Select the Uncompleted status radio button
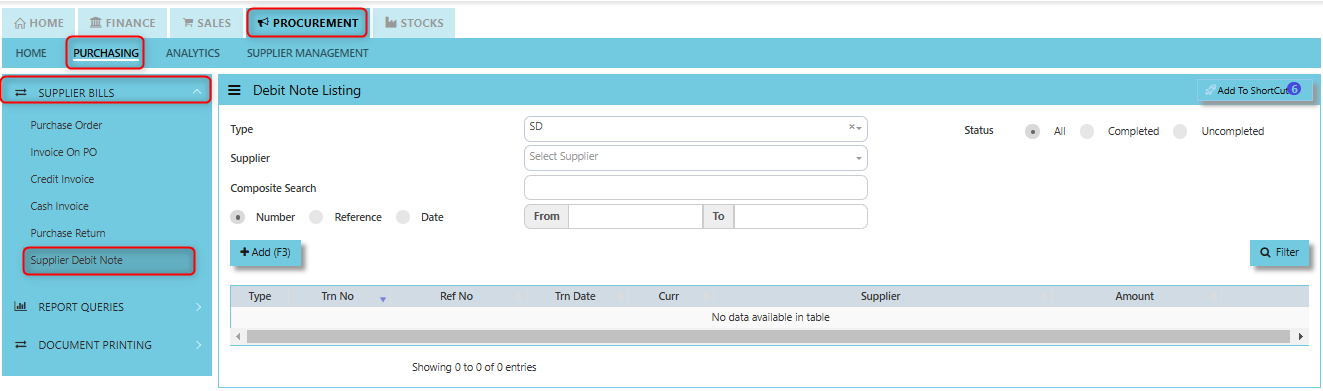 (x=1180, y=131)
